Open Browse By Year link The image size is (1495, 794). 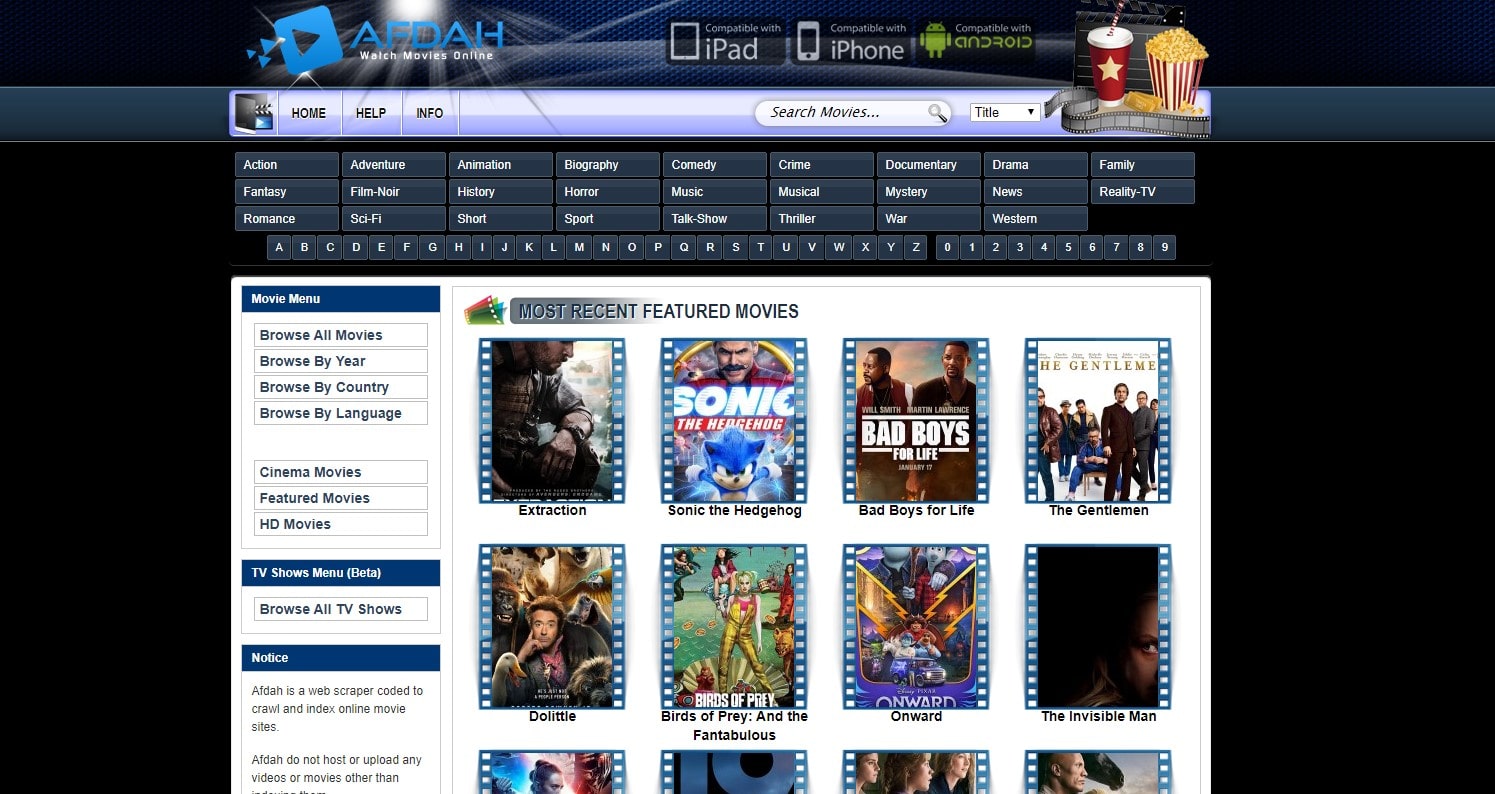(341, 361)
